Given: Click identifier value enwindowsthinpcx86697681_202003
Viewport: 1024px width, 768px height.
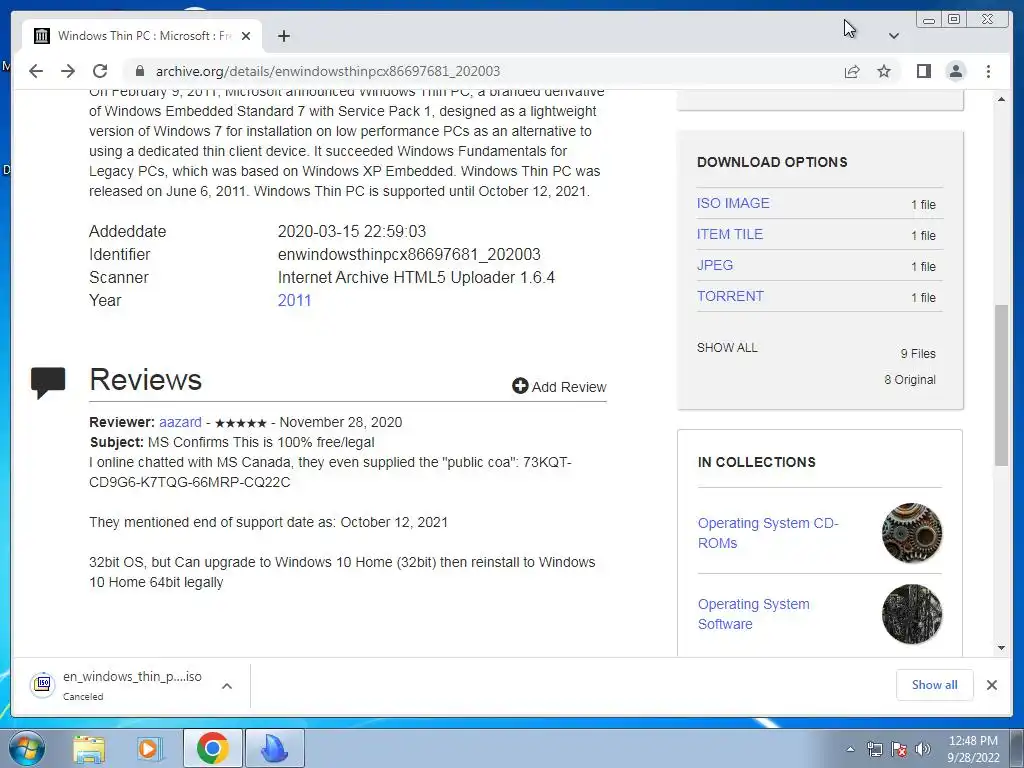Looking at the screenshot, I should click(409, 254).
